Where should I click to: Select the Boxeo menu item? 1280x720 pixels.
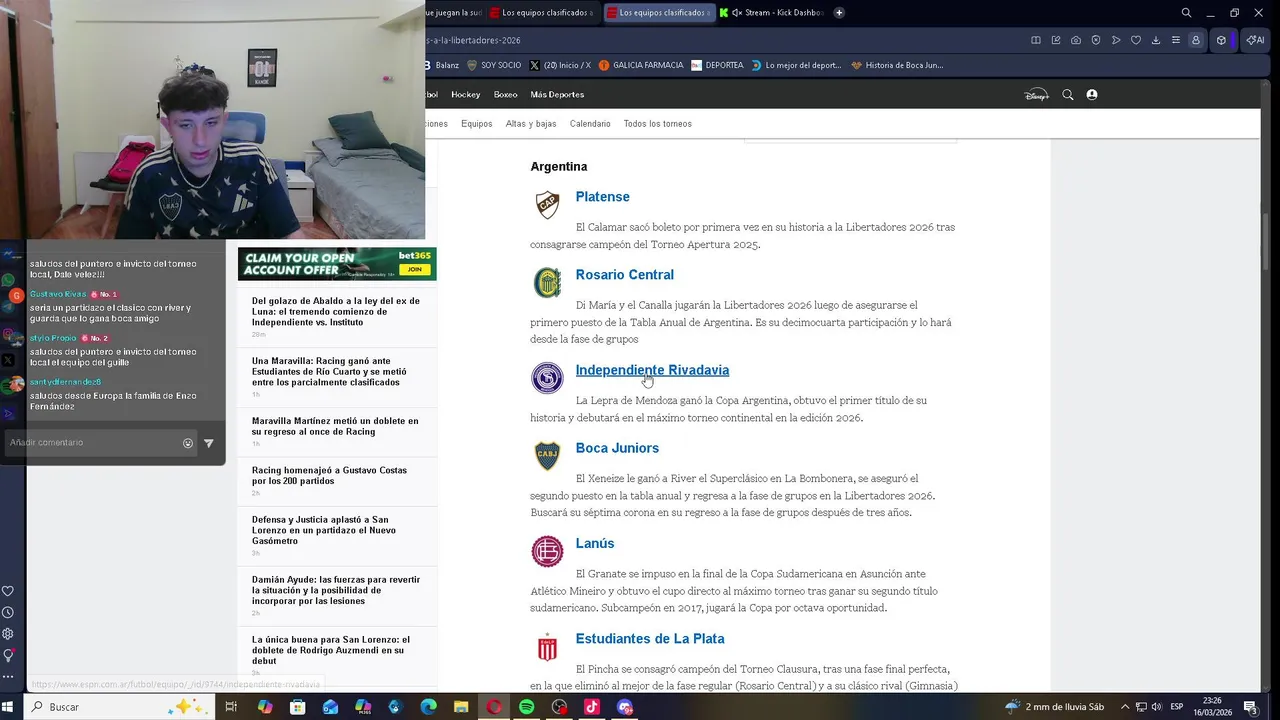506,95
